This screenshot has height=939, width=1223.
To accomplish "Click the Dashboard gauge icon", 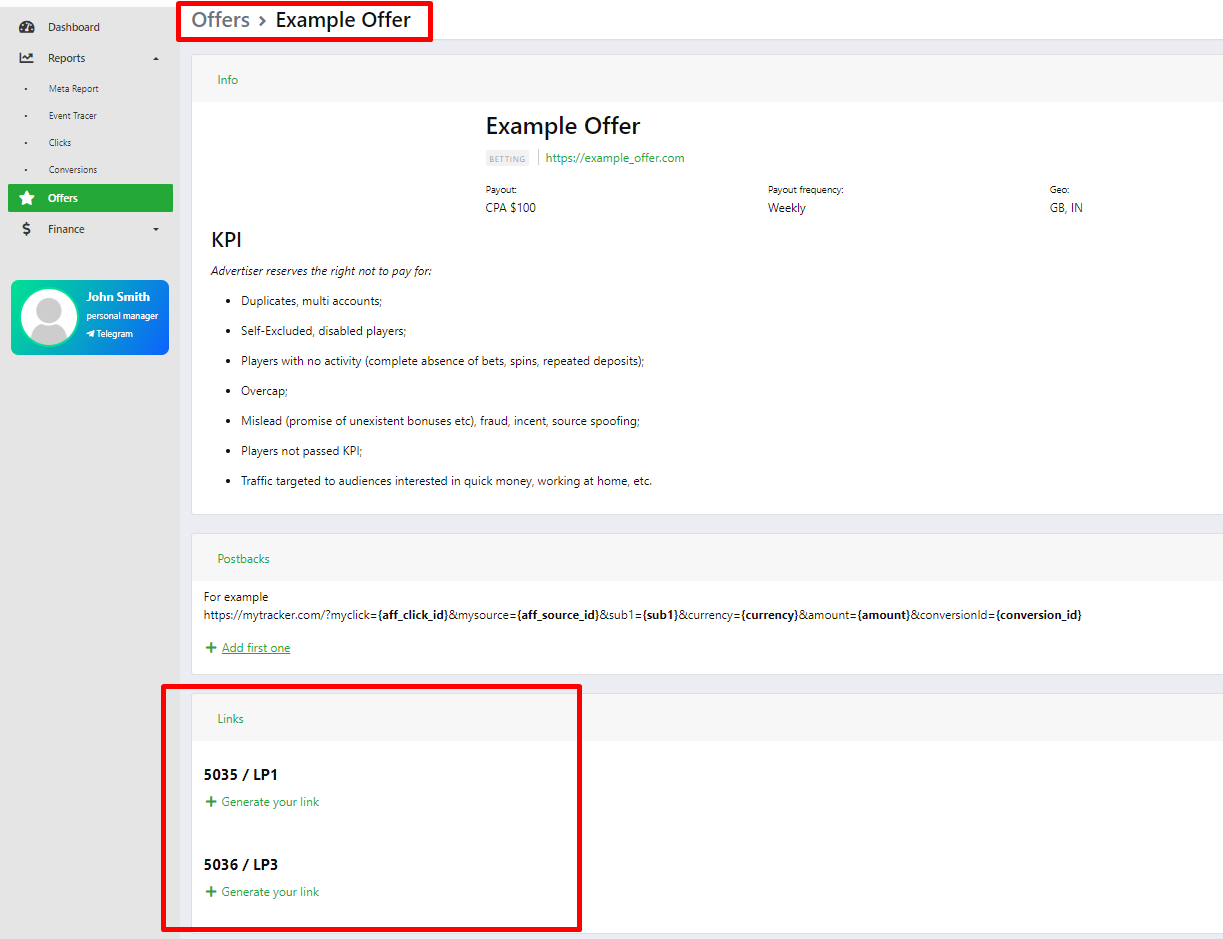I will tap(27, 27).
